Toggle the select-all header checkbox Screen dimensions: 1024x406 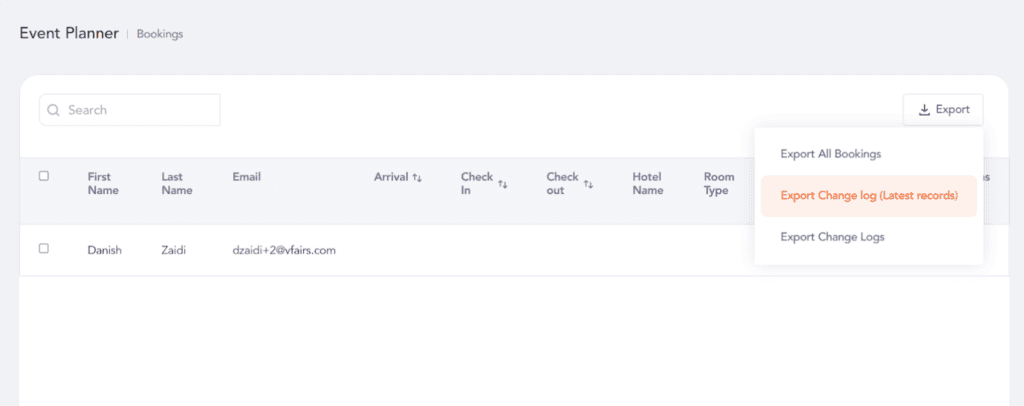(x=44, y=176)
